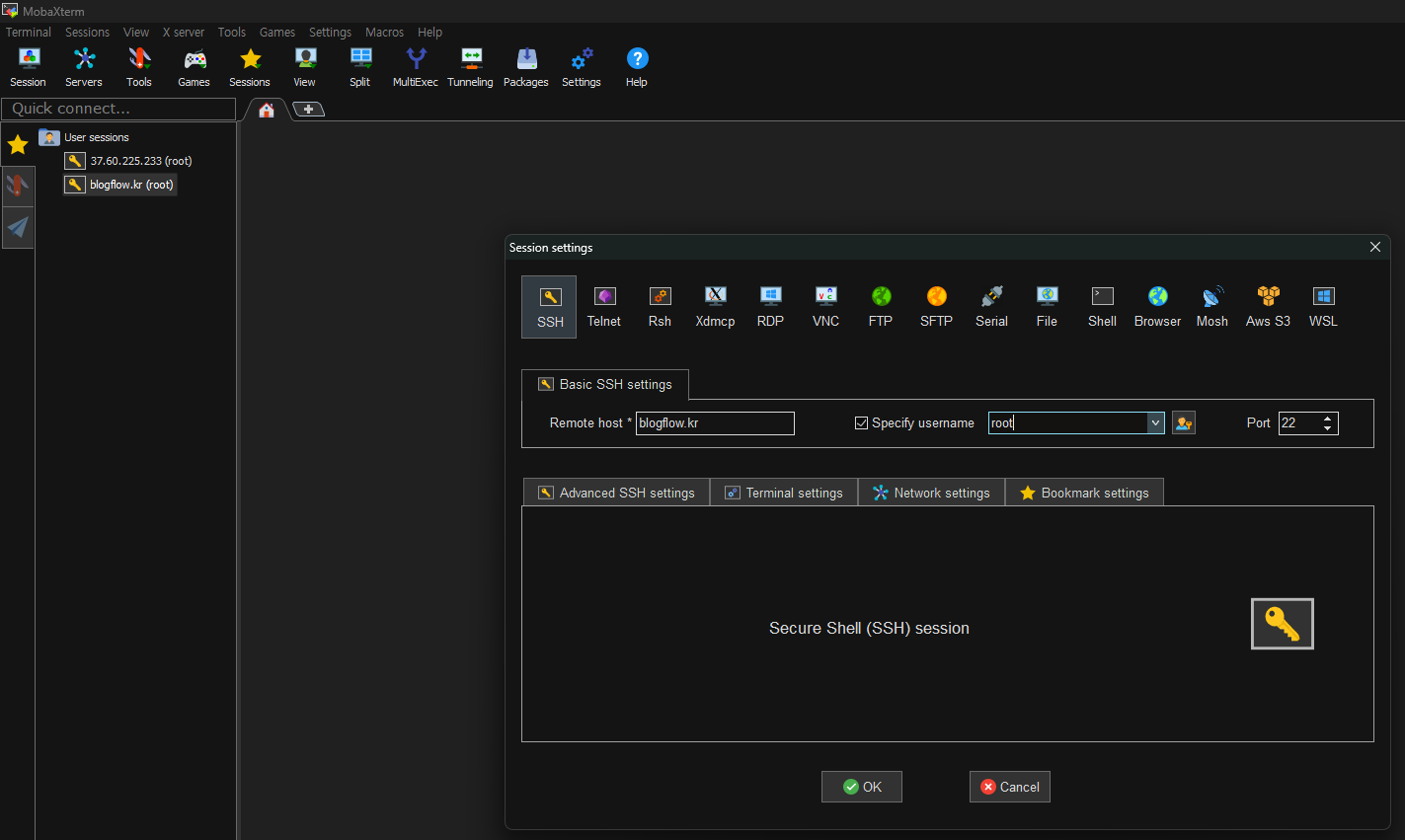The width and height of the screenshot is (1405, 840).
Task: Choose the RDP session type
Action: (x=770, y=306)
